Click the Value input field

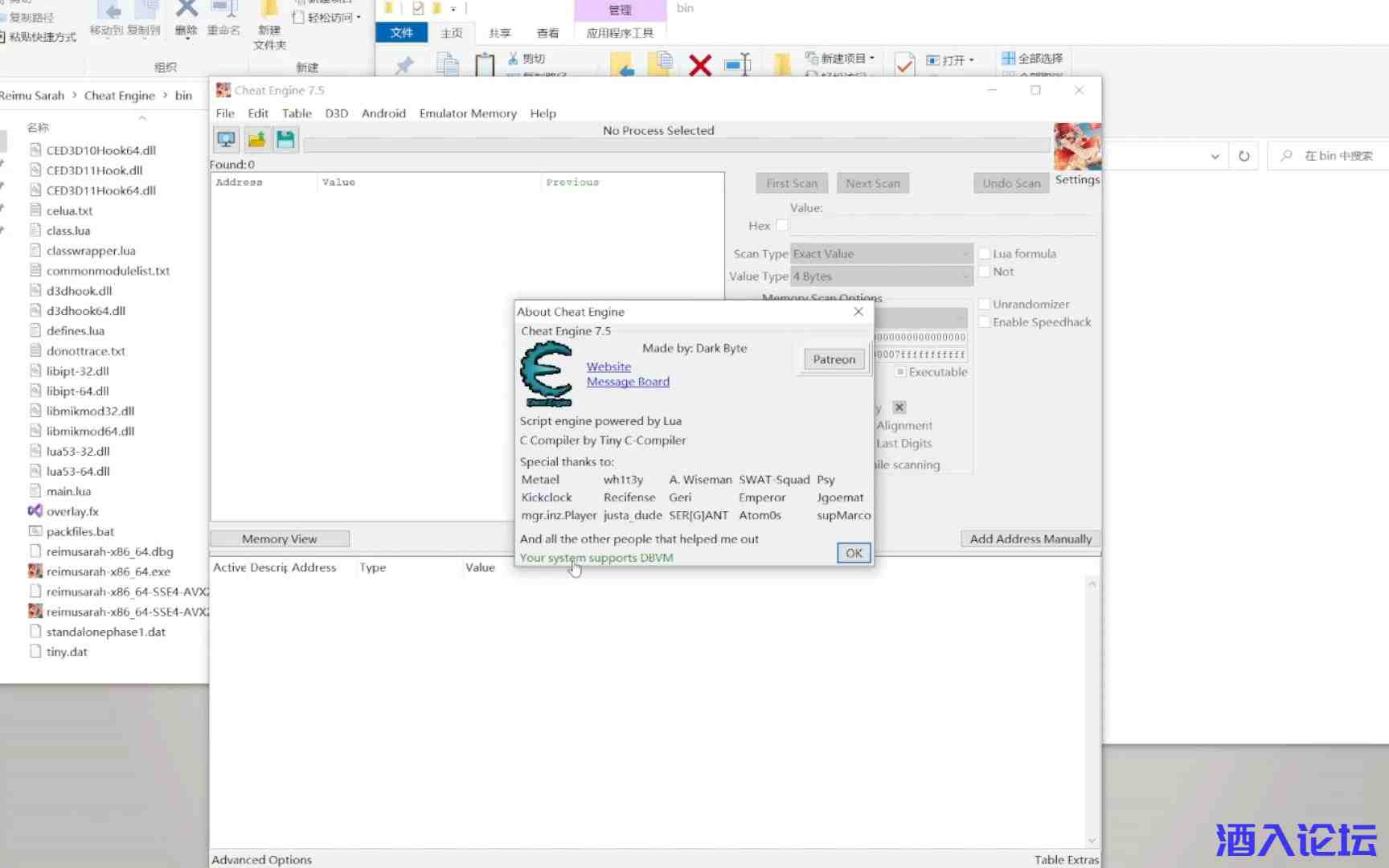[942, 226]
